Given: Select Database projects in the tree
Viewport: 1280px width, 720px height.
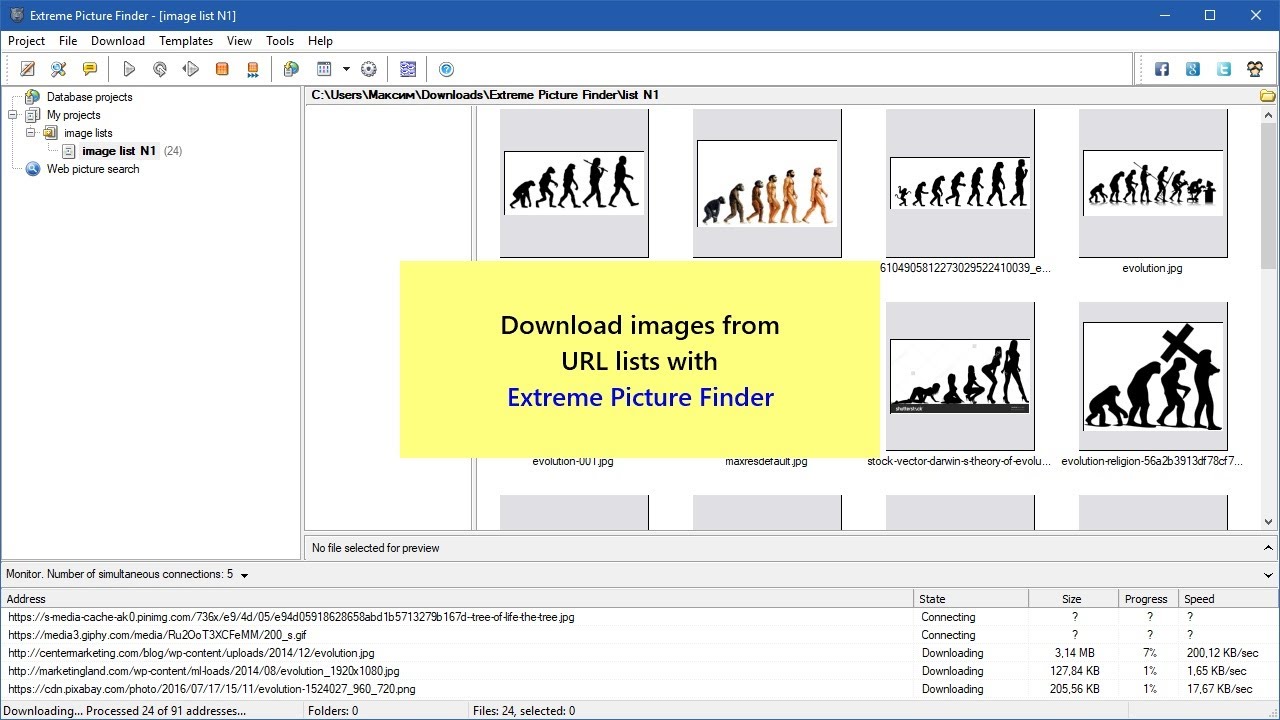Looking at the screenshot, I should [89, 97].
